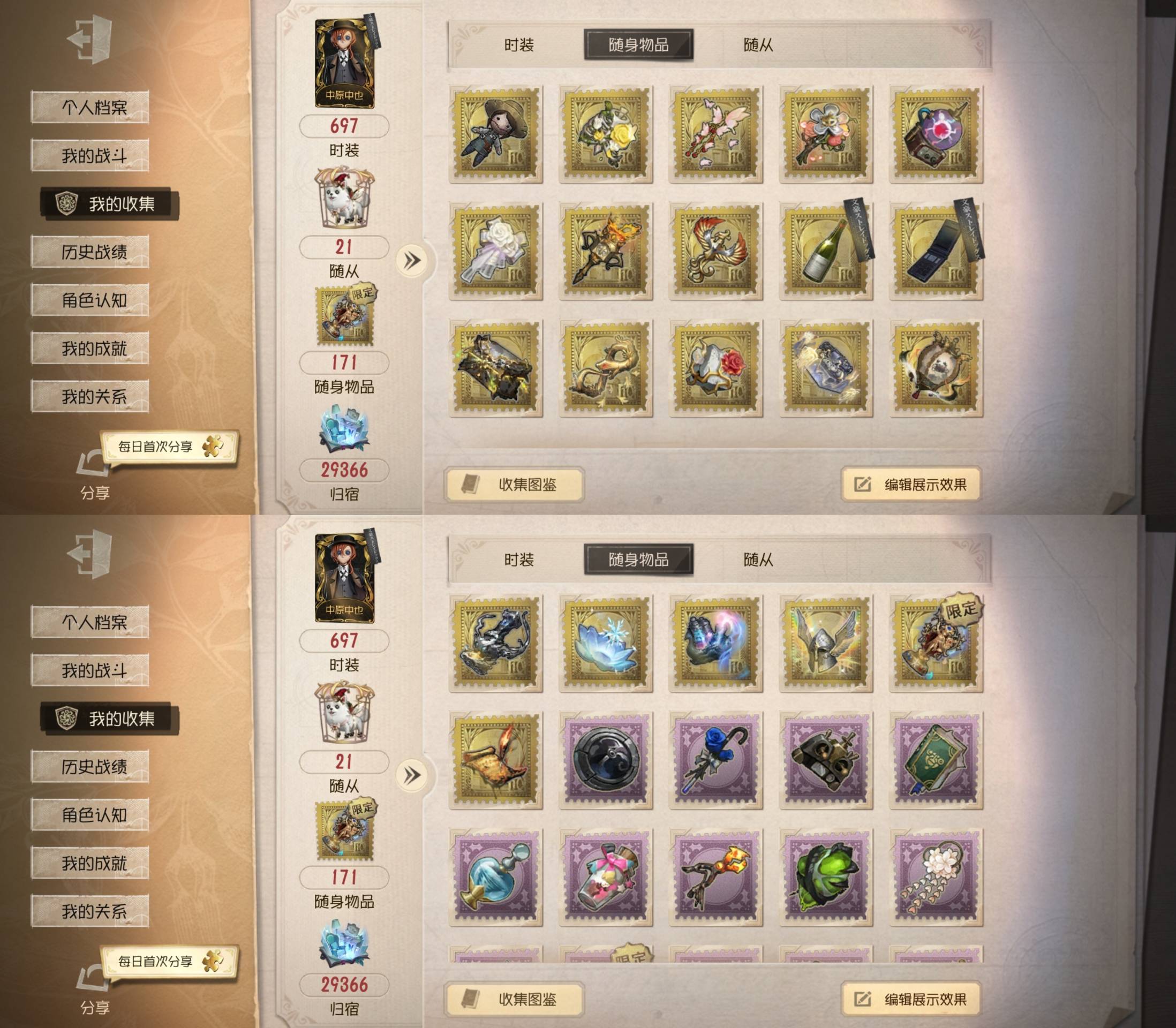The image size is (1176, 1028).
Task: Expand the double-arrow chevron in the top screenshot
Action: coord(412,261)
